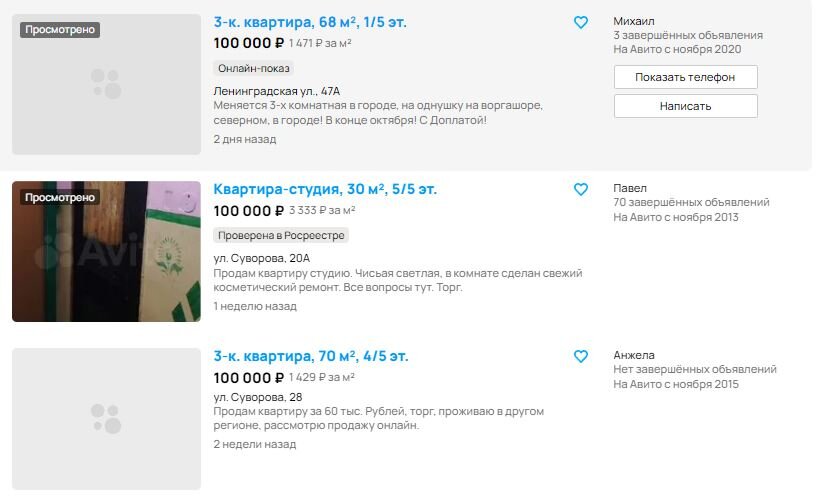Click placeholder image of the 68 m² listing
Screen dimensions: 820x503
(107, 84)
